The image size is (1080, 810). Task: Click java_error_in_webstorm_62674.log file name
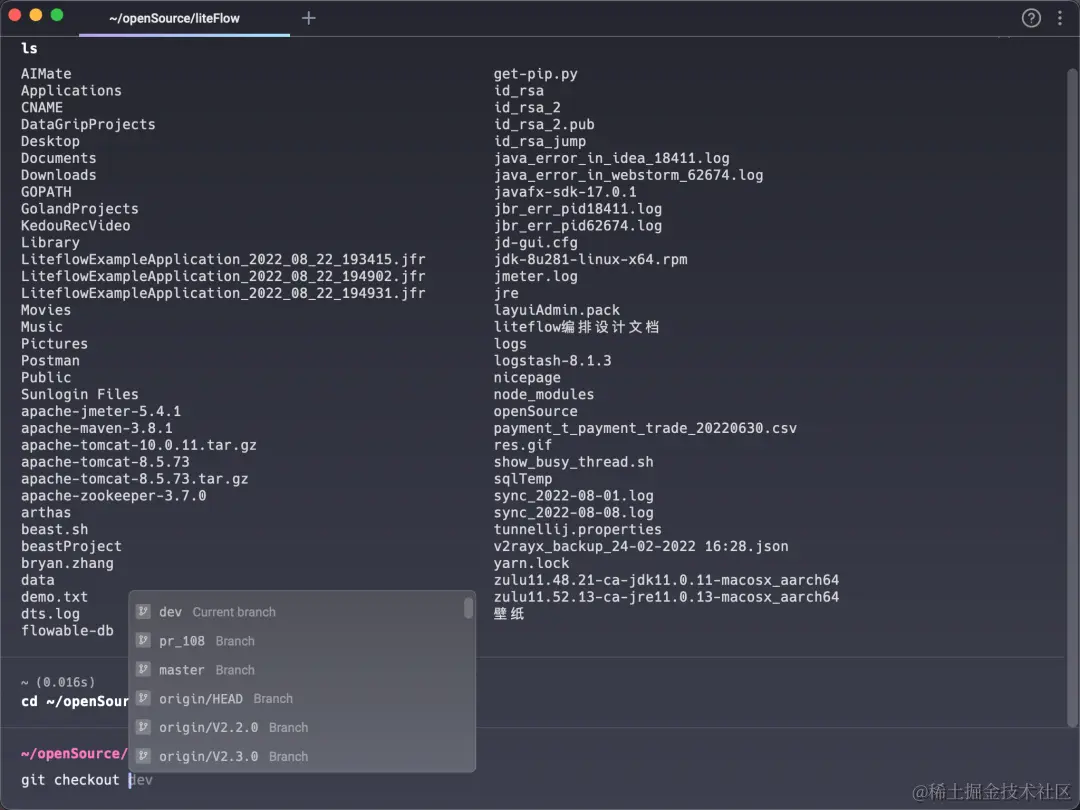(629, 175)
